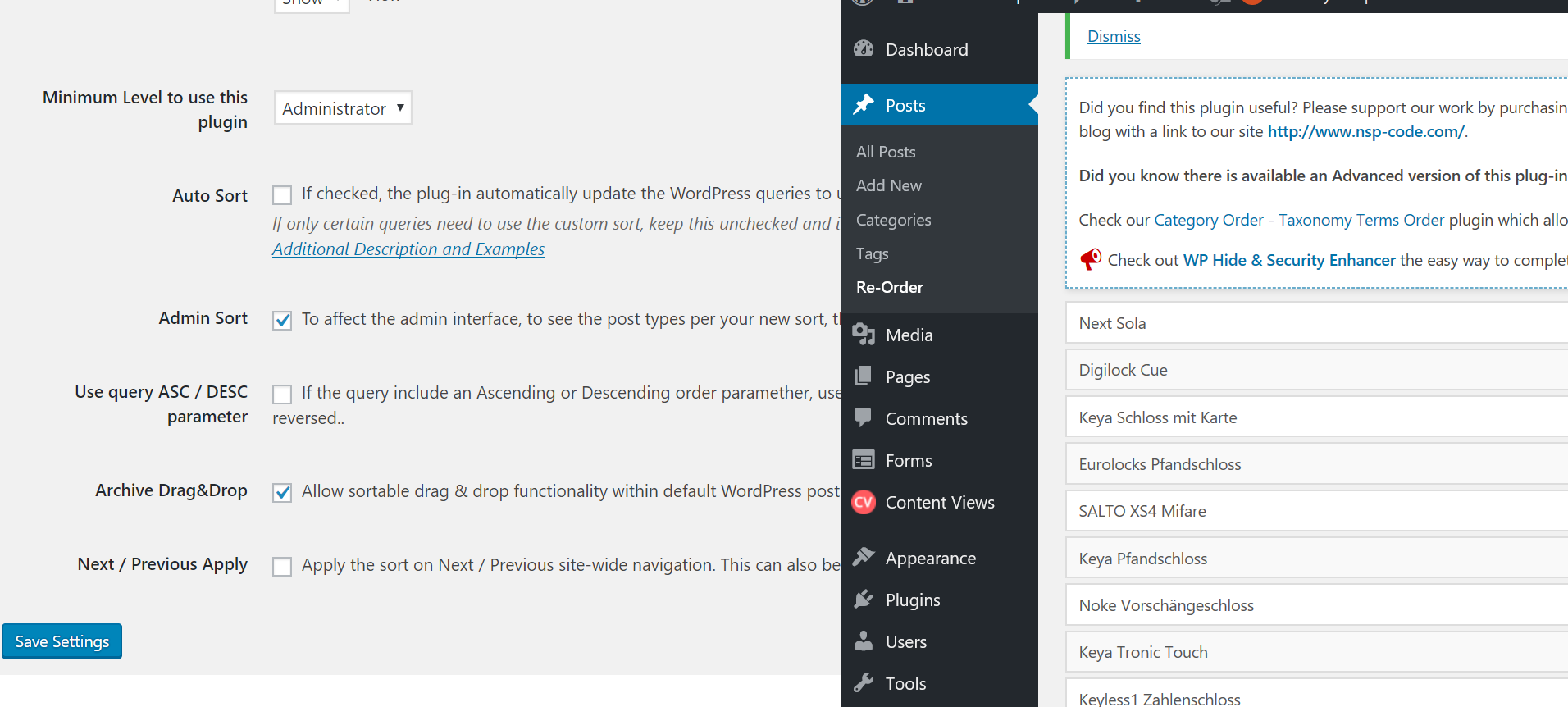The width and height of the screenshot is (1568, 707).
Task: Select Keya Pfandschloss post row
Action: 1317,559
